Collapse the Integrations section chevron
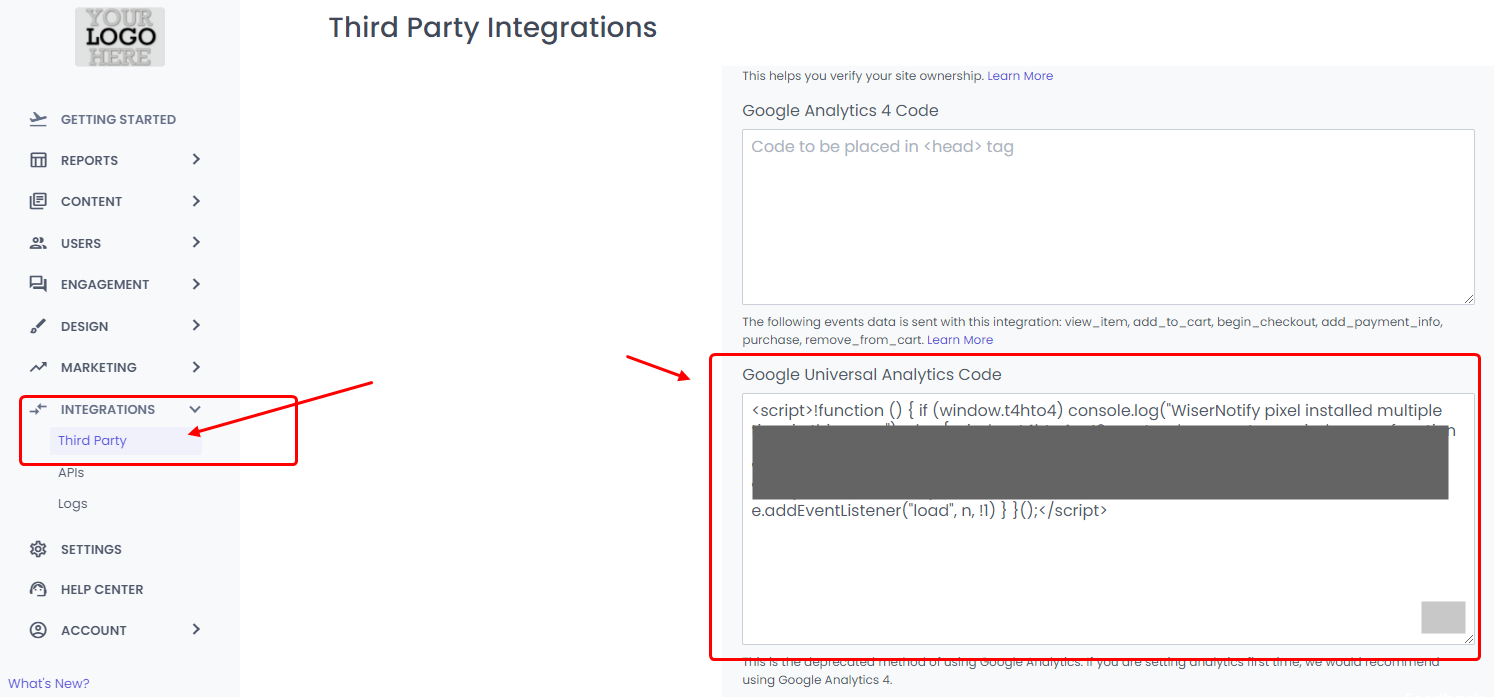The width and height of the screenshot is (1494, 697). pyautogui.click(x=196, y=409)
